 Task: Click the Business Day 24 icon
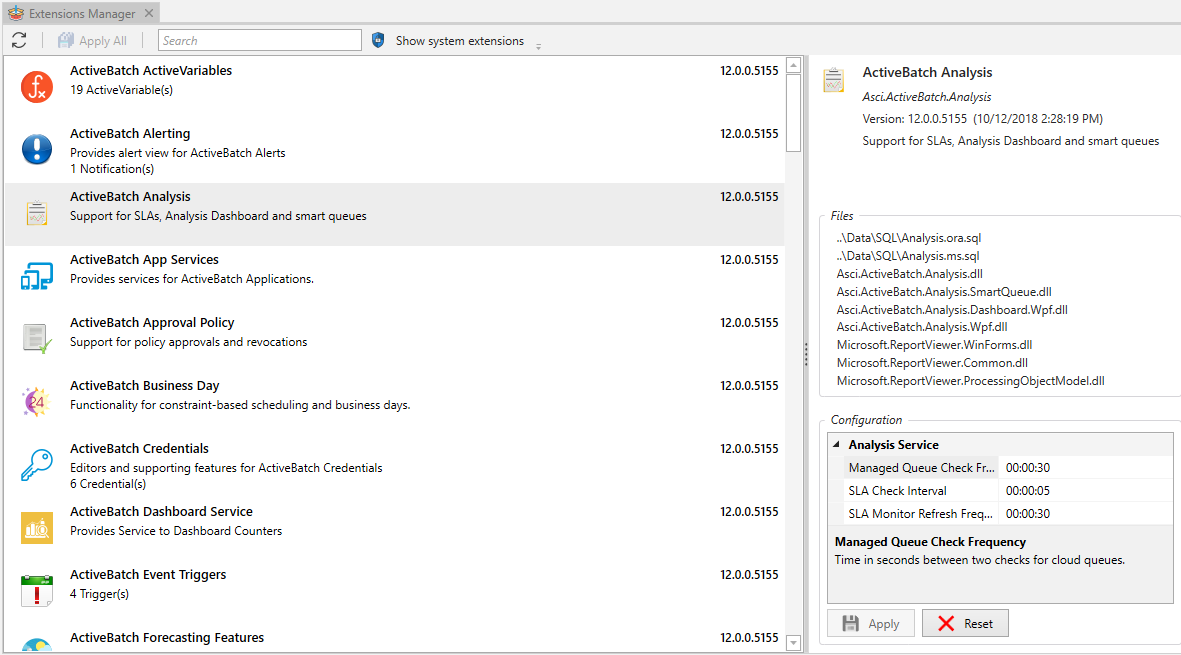[35, 402]
